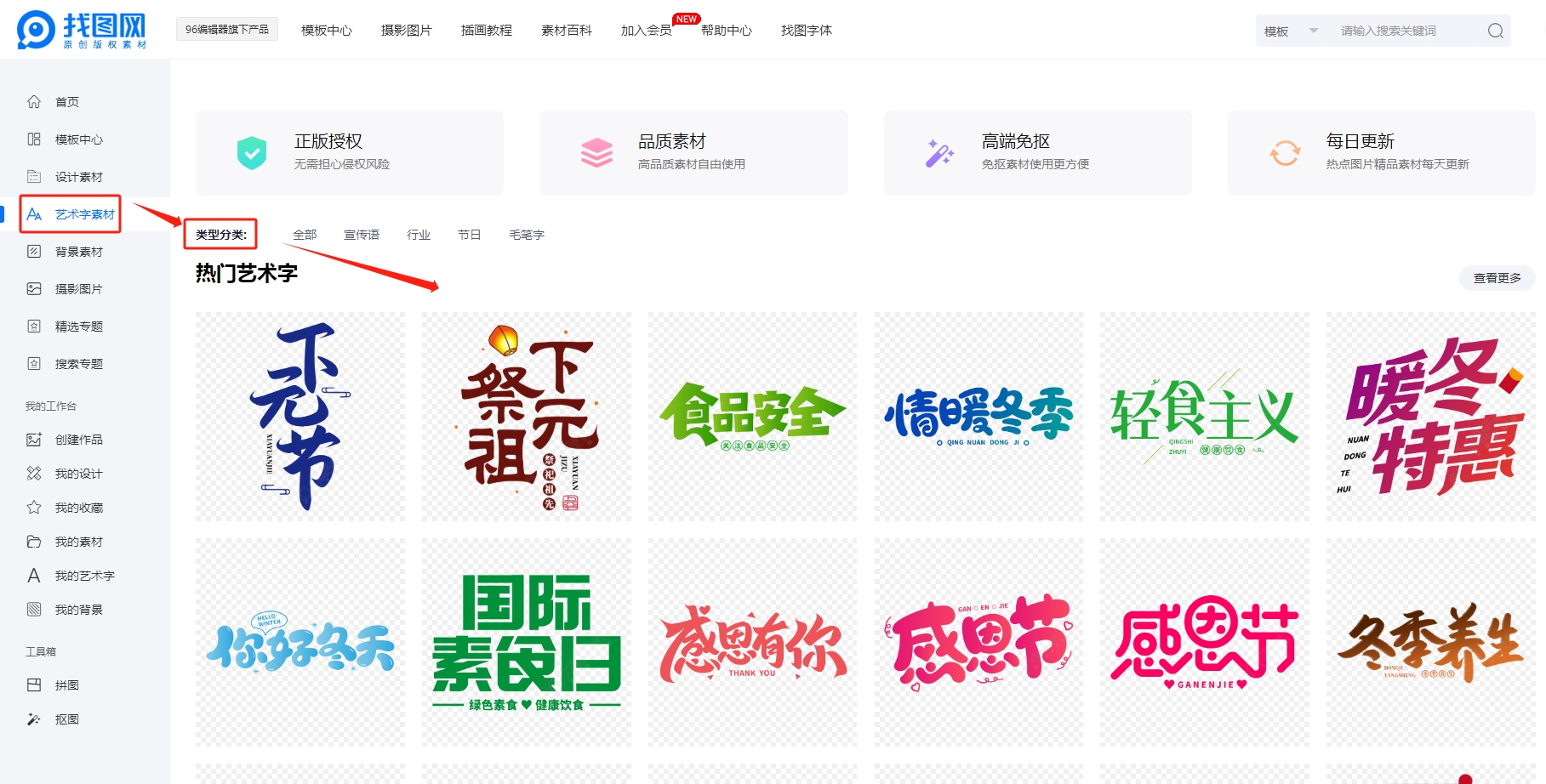Open 设计素材 sidebar icon
Viewport: 1546px width, 784px height.
(34, 177)
